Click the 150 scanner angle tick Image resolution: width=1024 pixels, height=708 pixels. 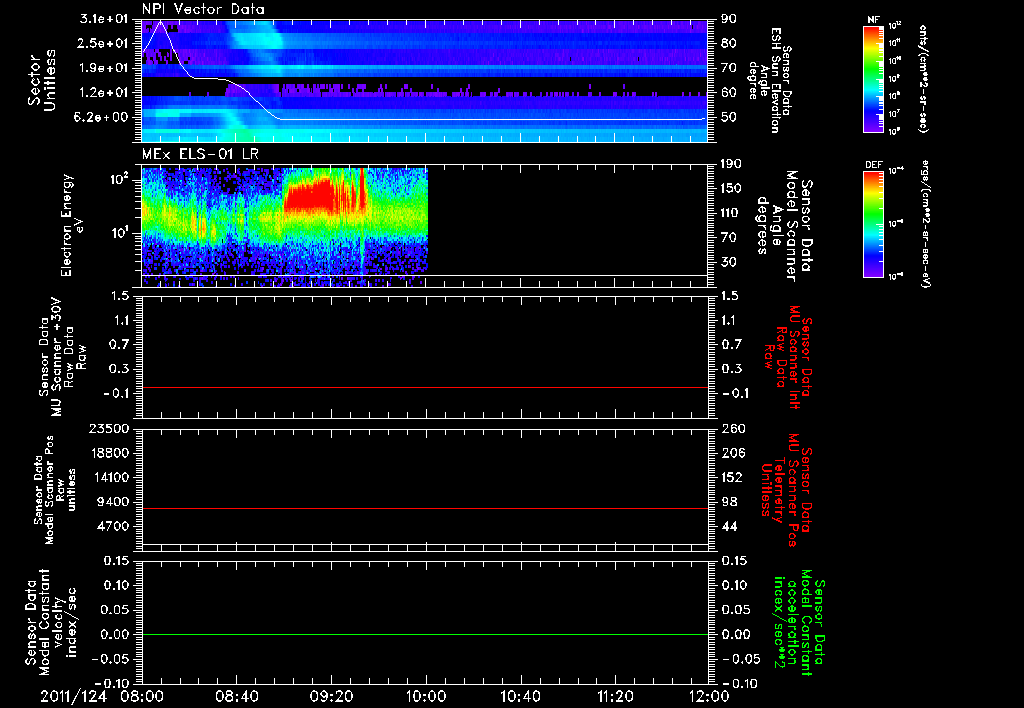[732, 189]
